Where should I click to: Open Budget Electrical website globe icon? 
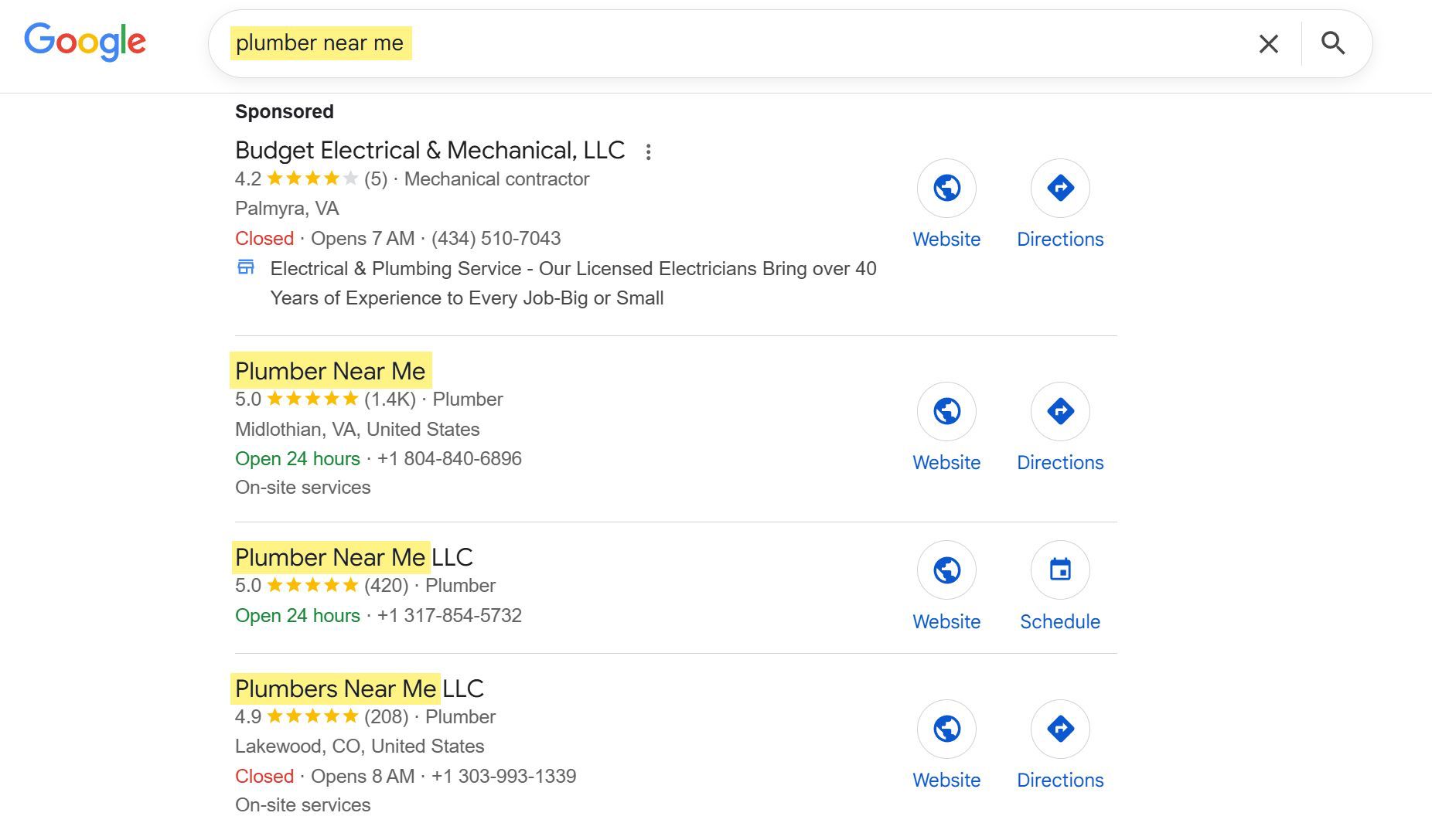tap(946, 188)
